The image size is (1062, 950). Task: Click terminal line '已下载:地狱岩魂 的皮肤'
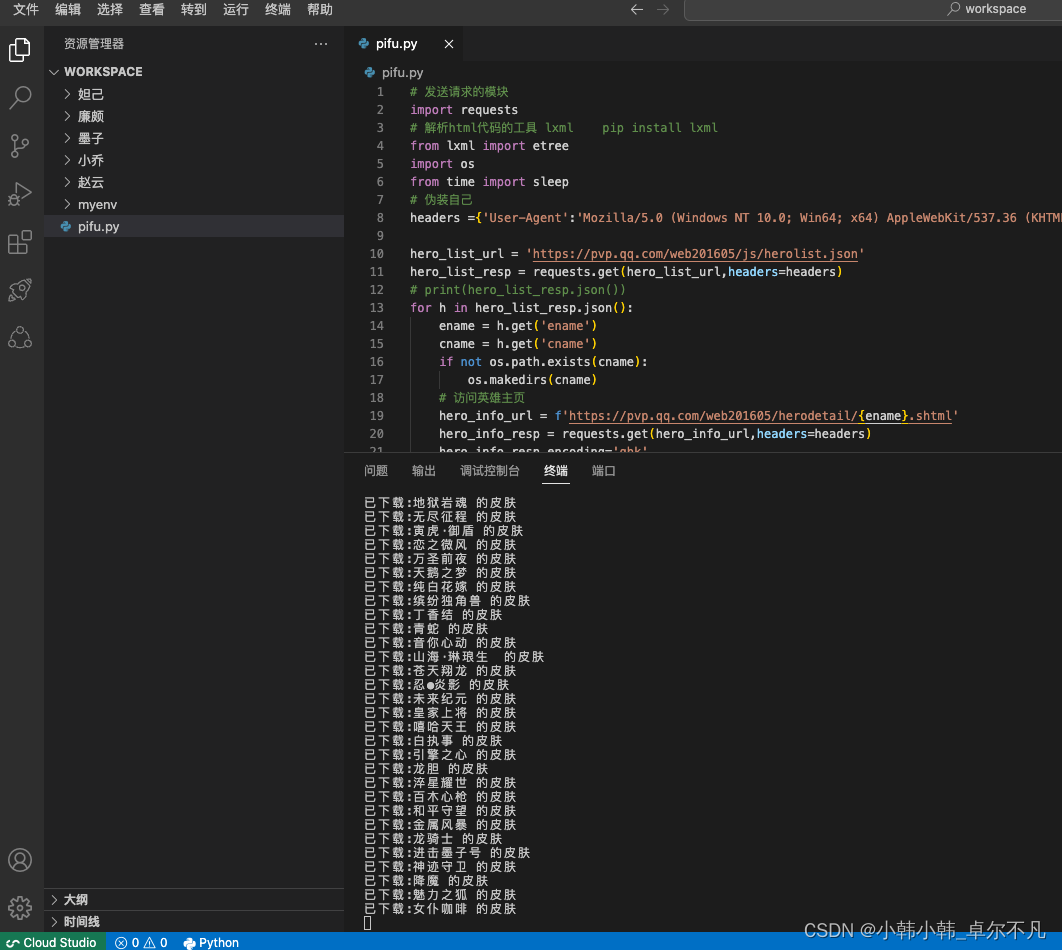[440, 502]
